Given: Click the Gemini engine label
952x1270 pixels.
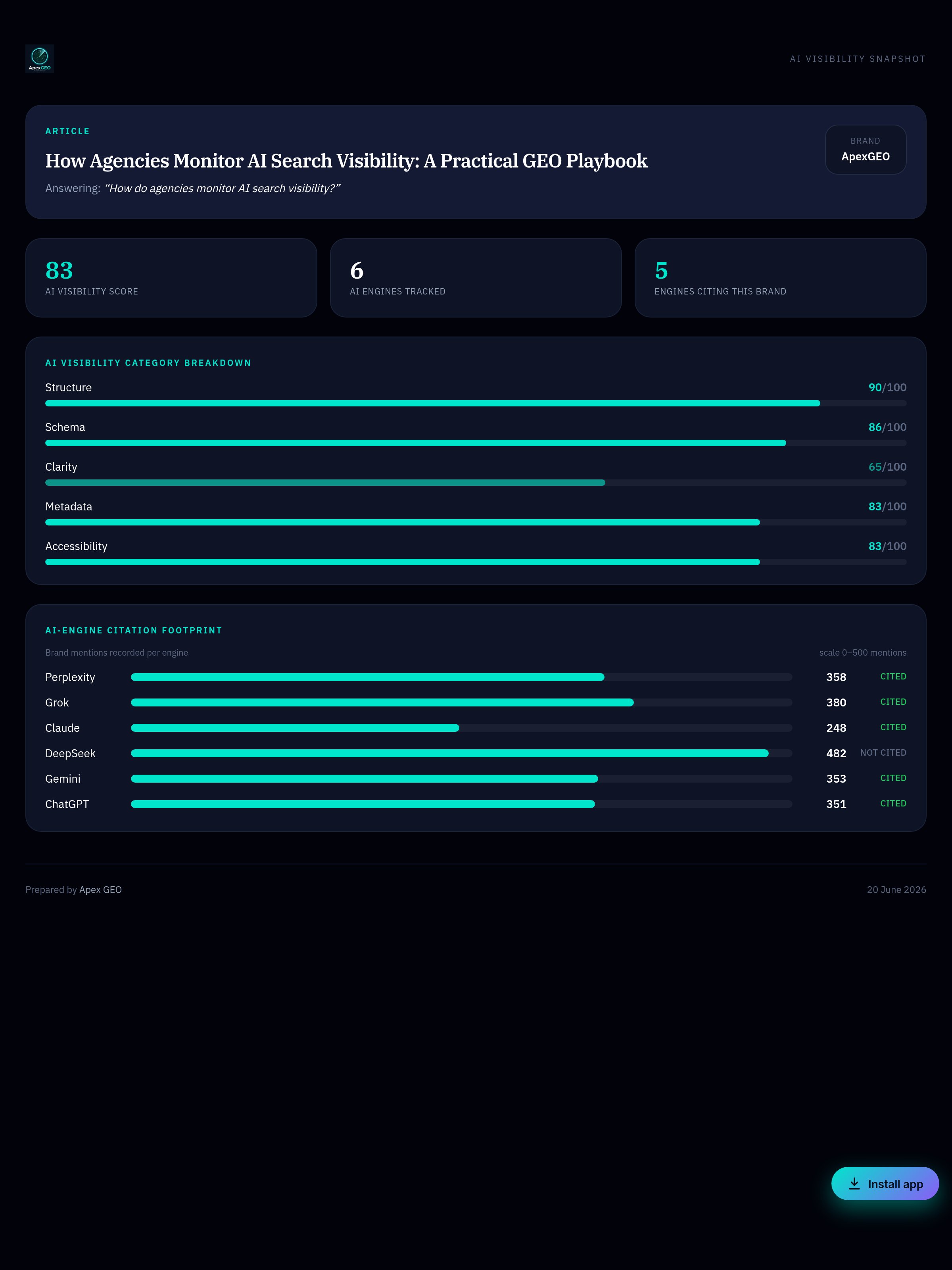Looking at the screenshot, I should click(x=63, y=779).
